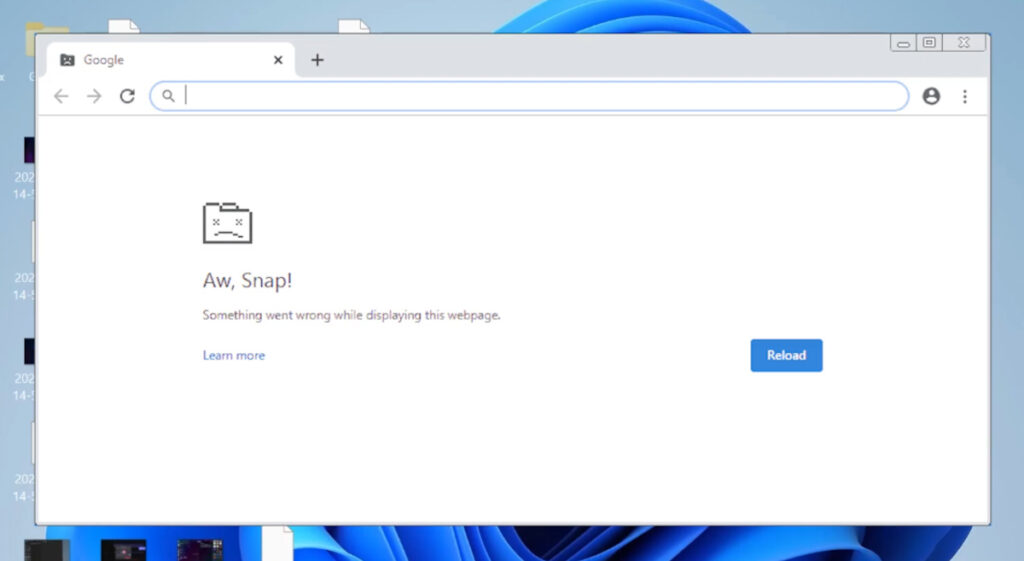Screen dimensions: 1024x561
Task: Select the multicolored dark thumbnail below the Chrome window
Action: tap(200, 551)
